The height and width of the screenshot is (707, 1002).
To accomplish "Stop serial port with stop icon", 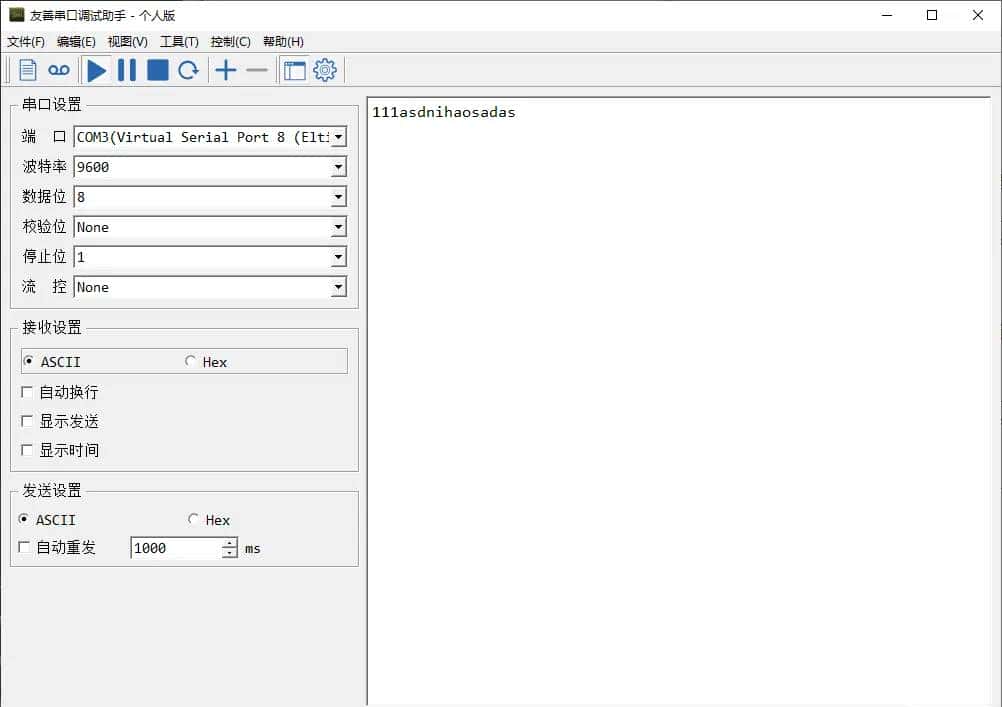I will (x=158, y=70).
